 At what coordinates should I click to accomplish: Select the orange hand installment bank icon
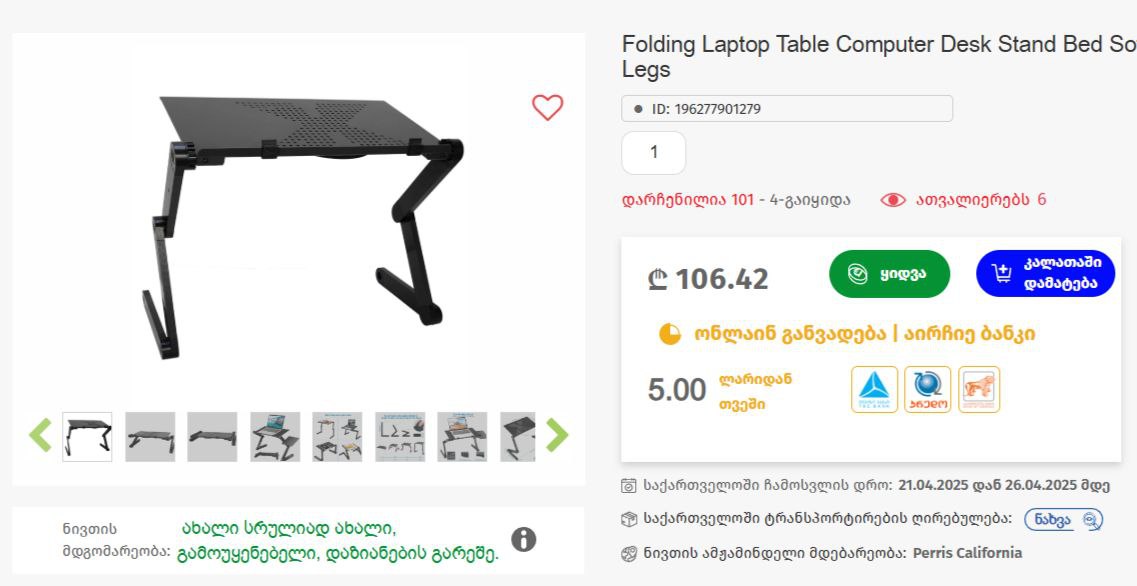[x=979, y=389]
